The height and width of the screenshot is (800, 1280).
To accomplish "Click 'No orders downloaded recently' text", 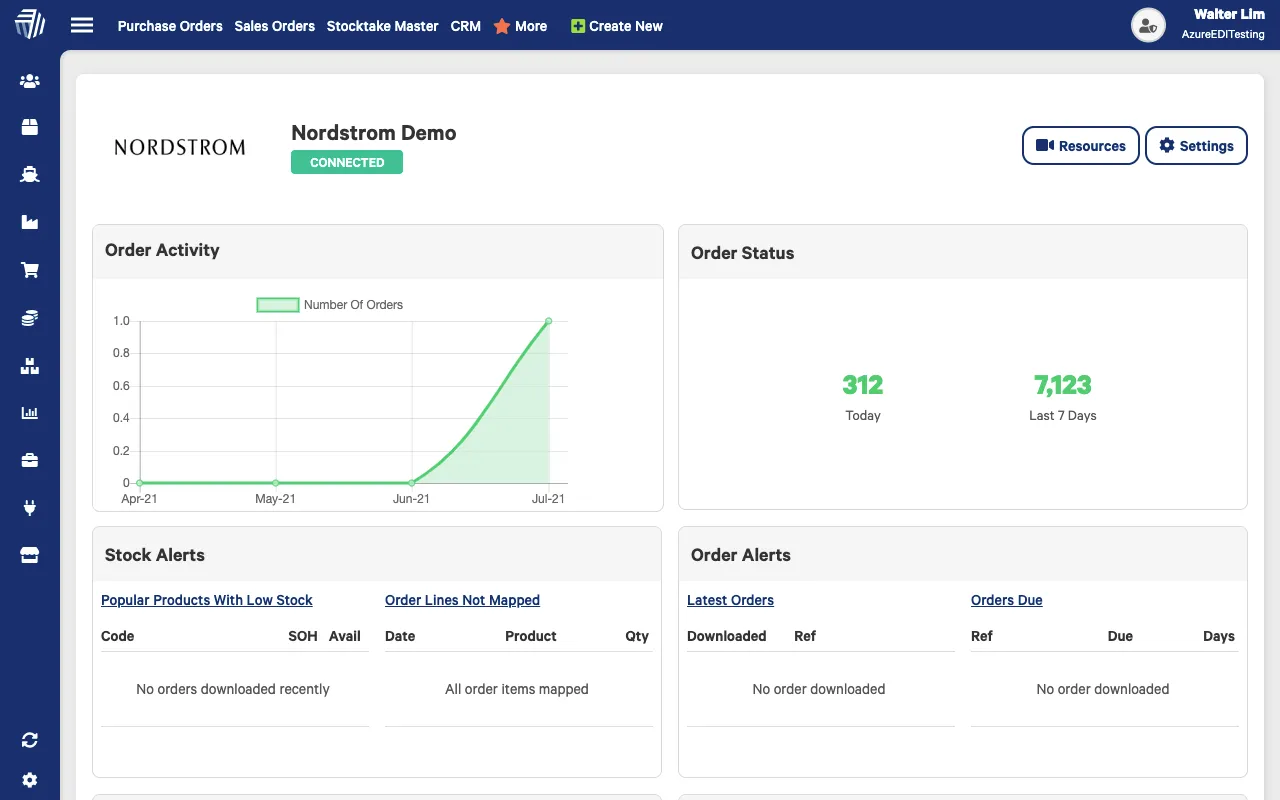I will 233,689.
